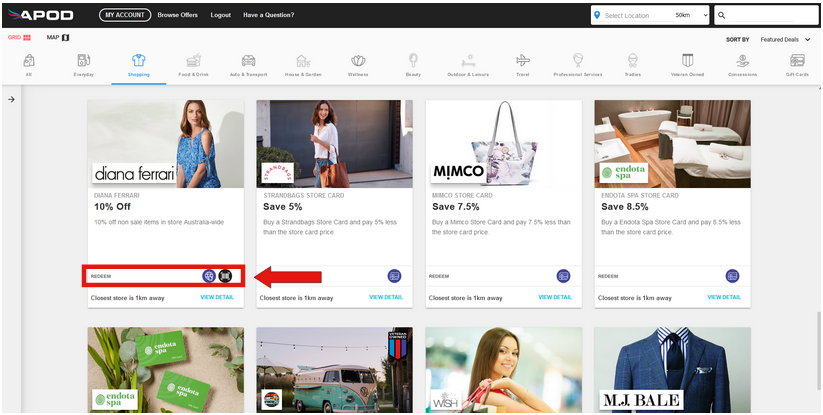This screenshot has width=823, height=415.
Task: Click the Select Location field
Action: click(x=637, y=15)
